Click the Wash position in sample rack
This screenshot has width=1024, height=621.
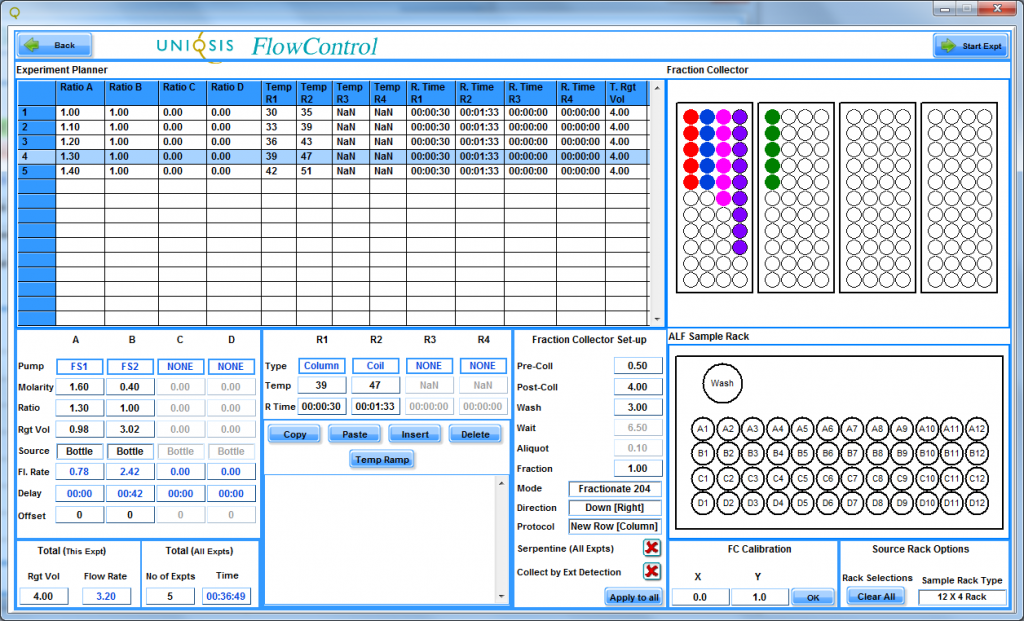[x=722, y=383]
